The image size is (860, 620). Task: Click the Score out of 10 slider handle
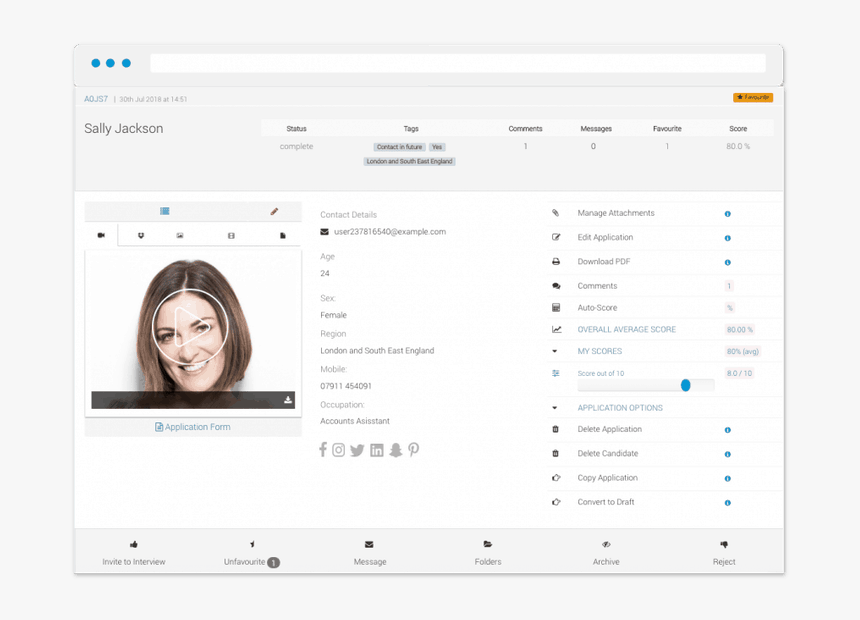tap(686, 385)
